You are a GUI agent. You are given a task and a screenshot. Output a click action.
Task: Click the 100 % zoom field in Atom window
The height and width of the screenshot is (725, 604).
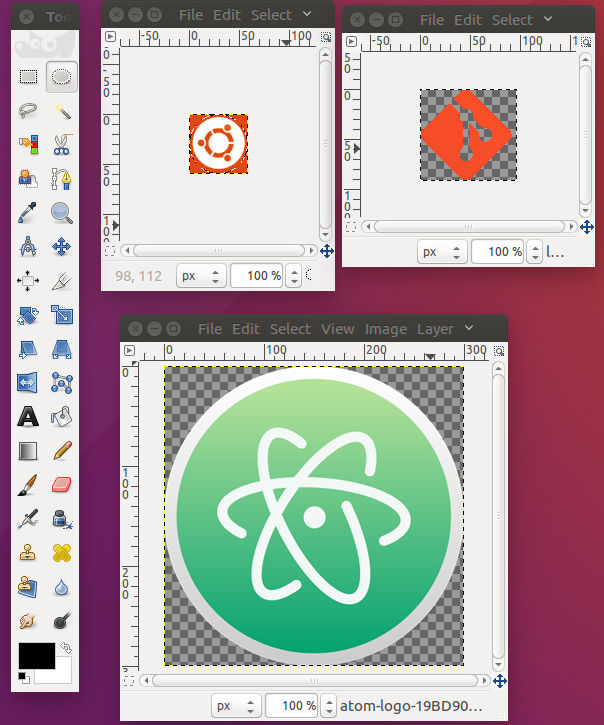coord(292,706)
